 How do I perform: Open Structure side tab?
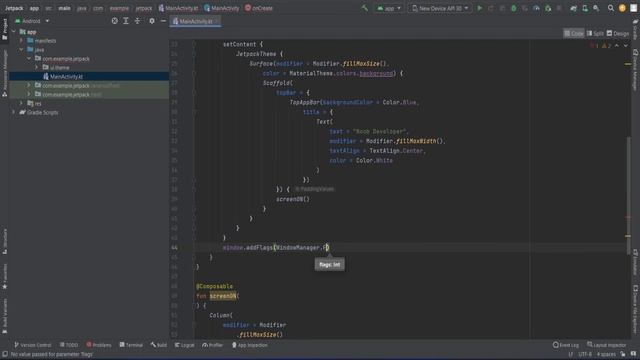(x=4, y=242)
